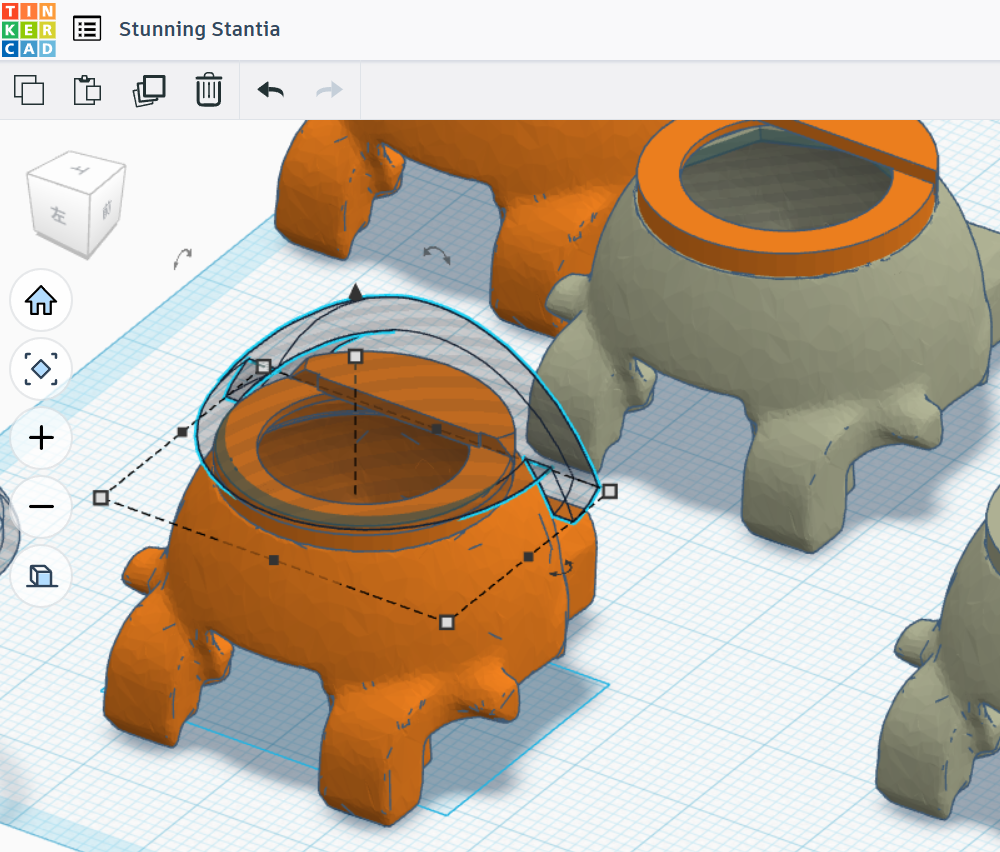1000x852 pixels.
Task: Switch to orthographic view
Action: point(41,575)
